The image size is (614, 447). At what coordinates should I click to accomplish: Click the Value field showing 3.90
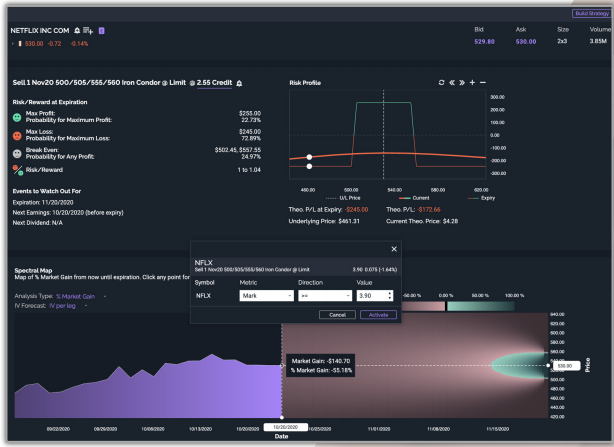[373, 296]
